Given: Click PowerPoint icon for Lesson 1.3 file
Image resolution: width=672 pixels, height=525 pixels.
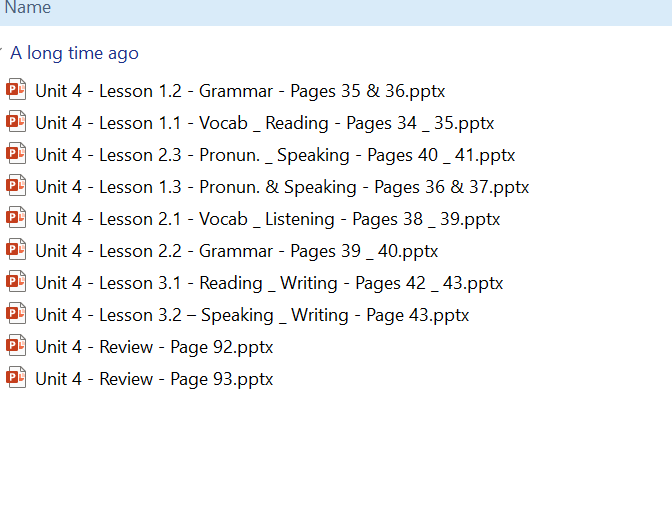Looking at the screenshot, I should [x=16, y=187].
